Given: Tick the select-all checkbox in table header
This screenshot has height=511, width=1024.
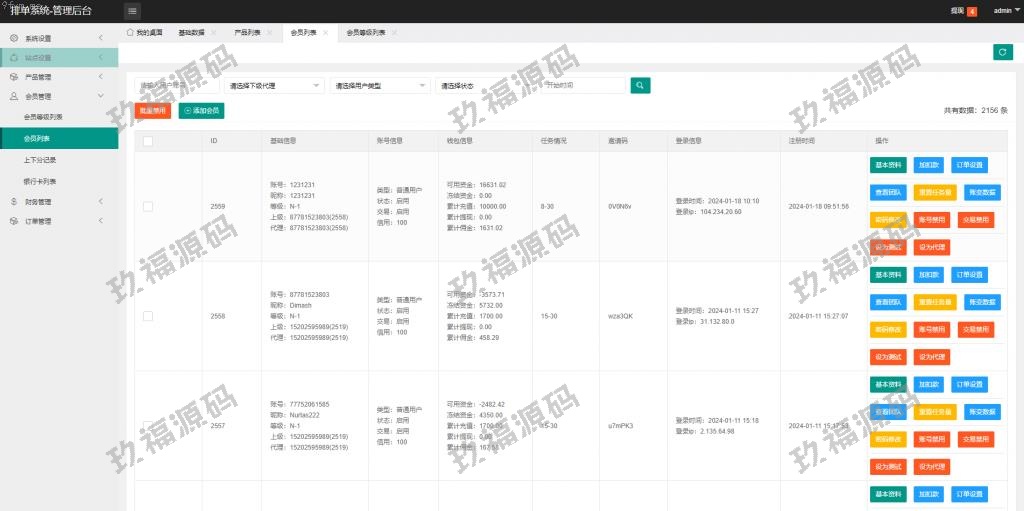Looking at the screenshot, I should point(148,141).
